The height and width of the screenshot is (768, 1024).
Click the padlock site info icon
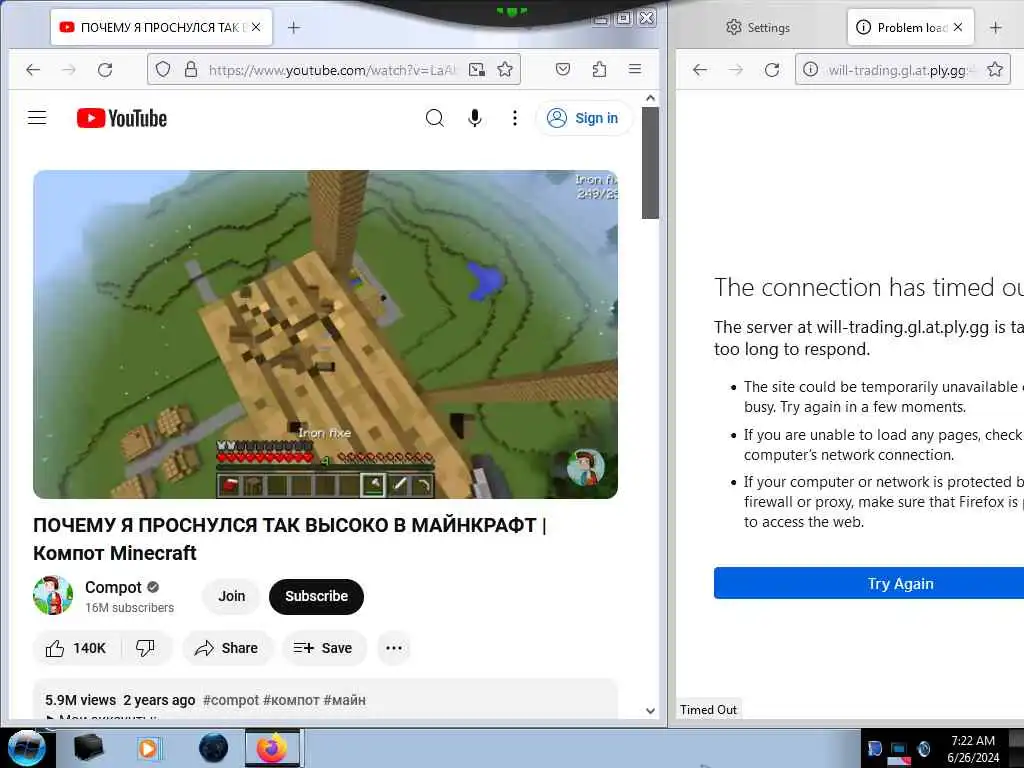[x=191, y=69]
